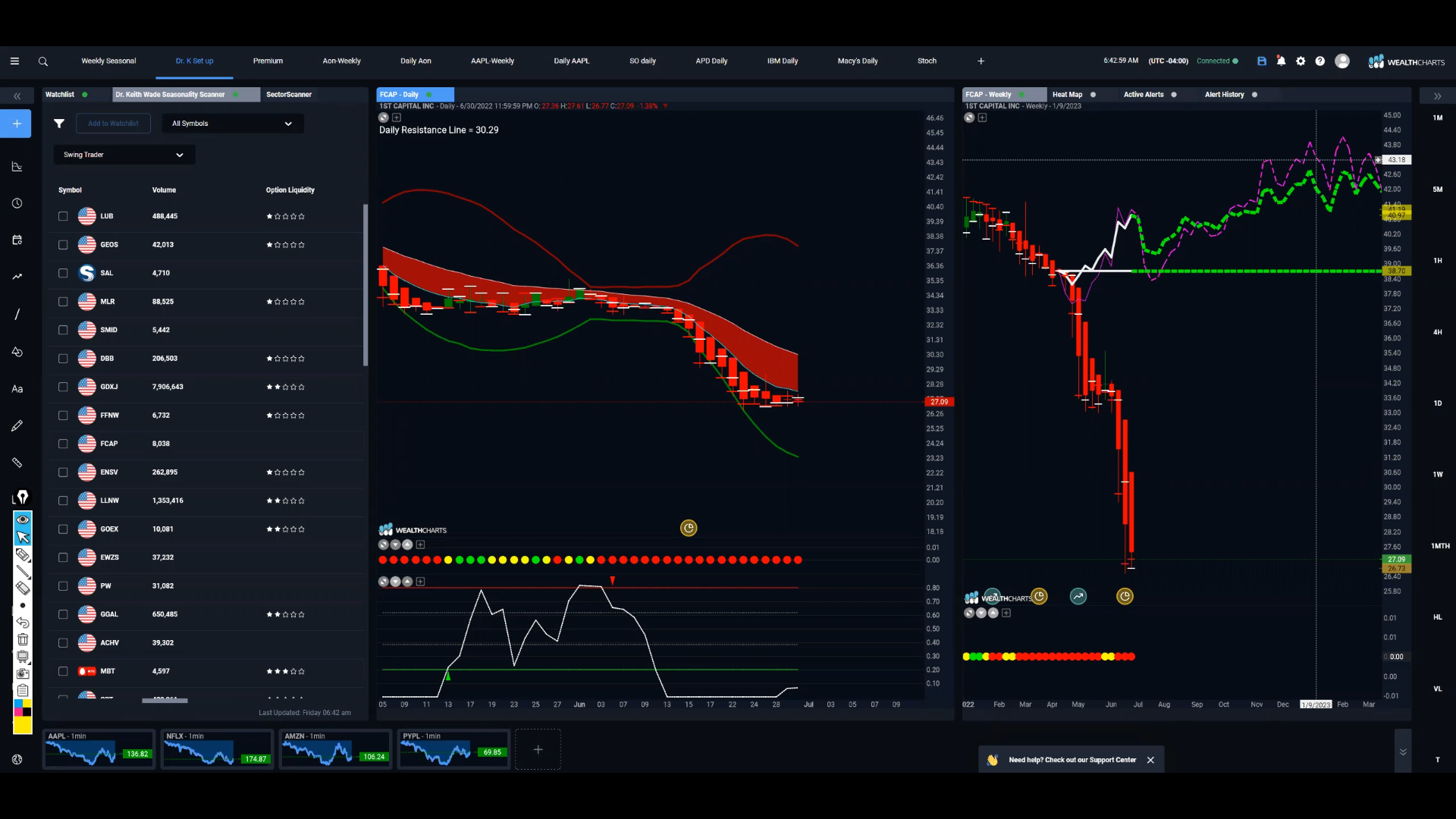Toggle the eye visibility annotation tool
This screenshot has width=1456, height=819.
(x=23, y=519)
